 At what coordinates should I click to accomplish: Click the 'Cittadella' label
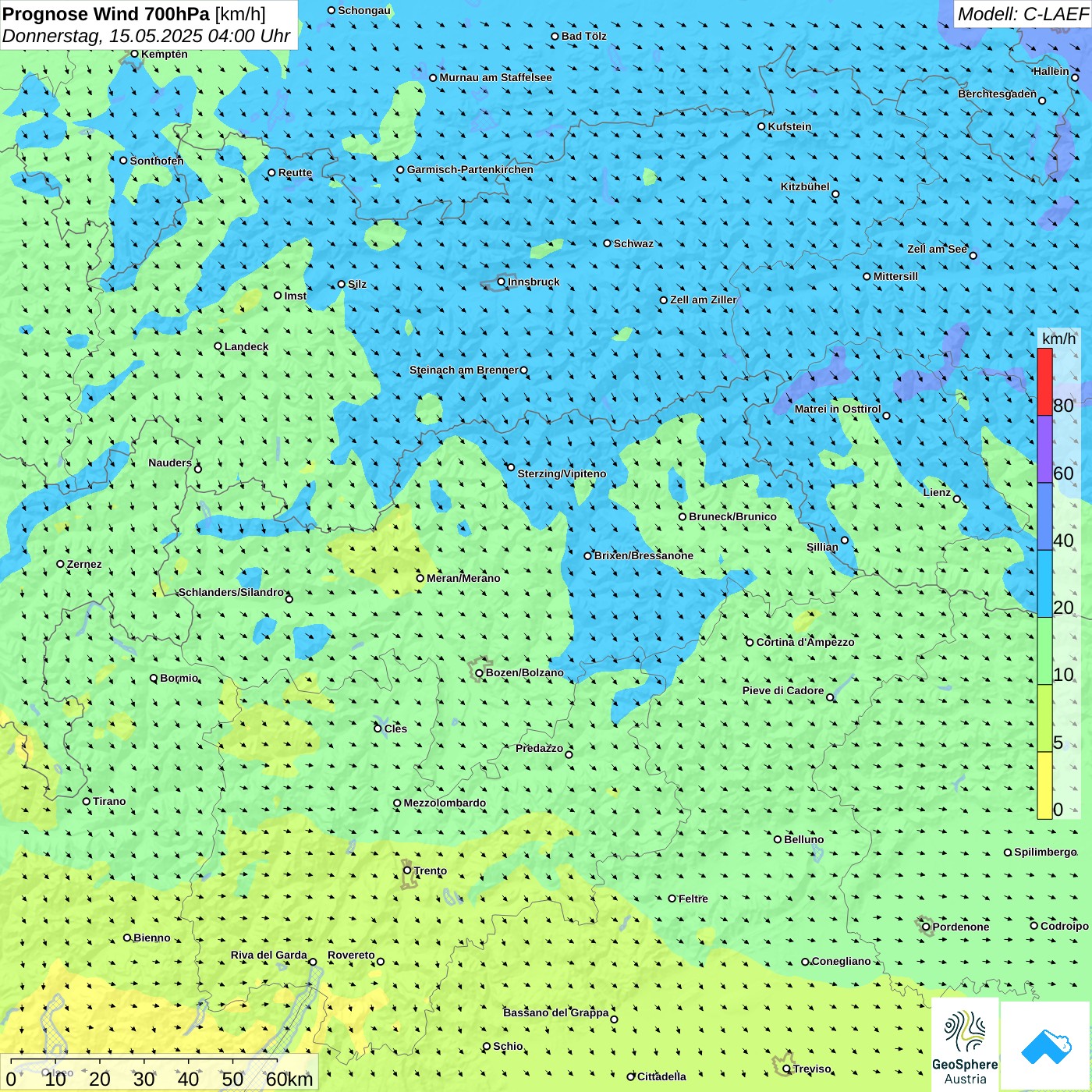pyautogui.click(x=661, y=1076)
